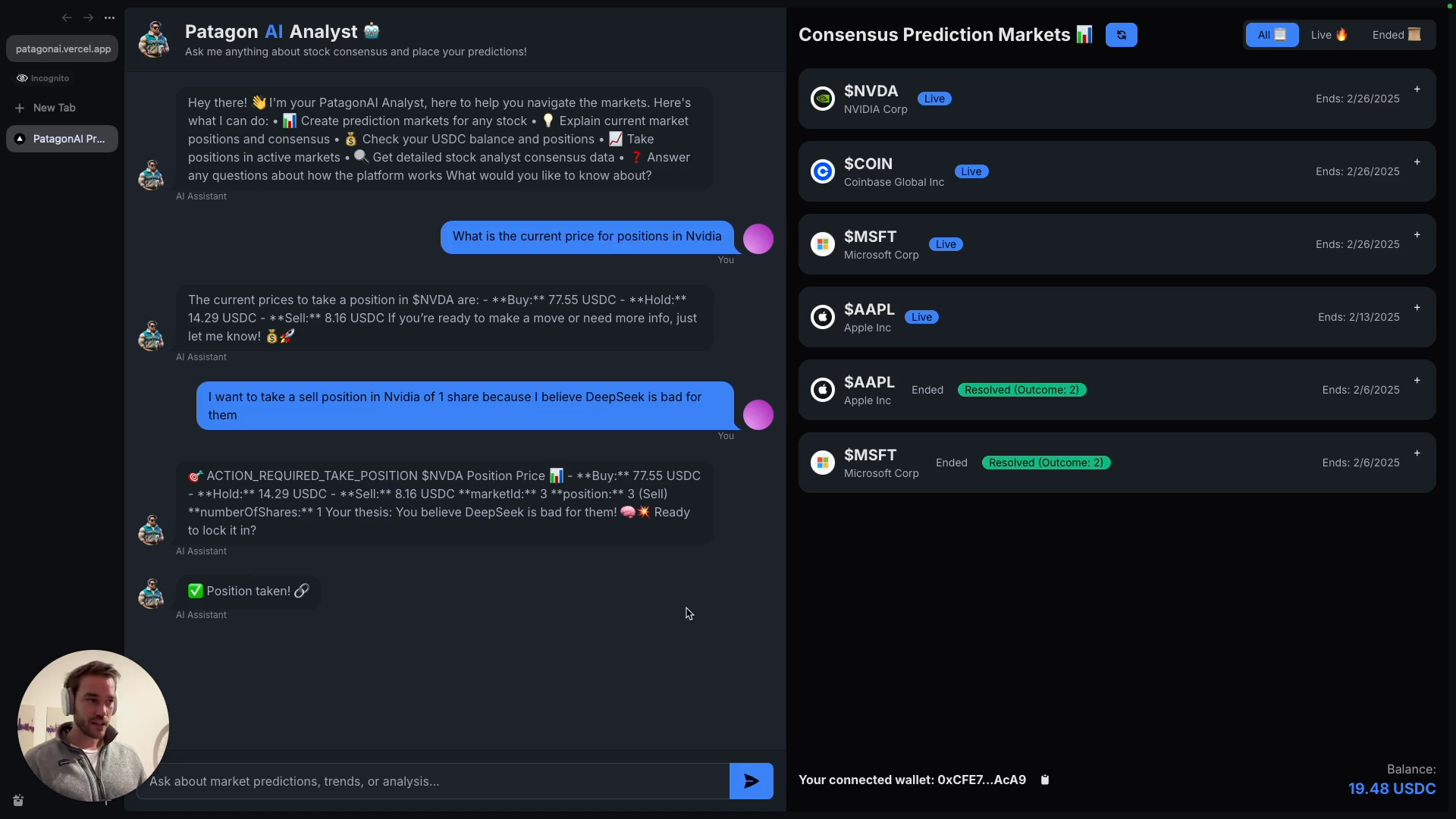Screen dimensions: 1456x819
Task: Click the Live badge on $AAPL
Action: (x=921, y=317)
